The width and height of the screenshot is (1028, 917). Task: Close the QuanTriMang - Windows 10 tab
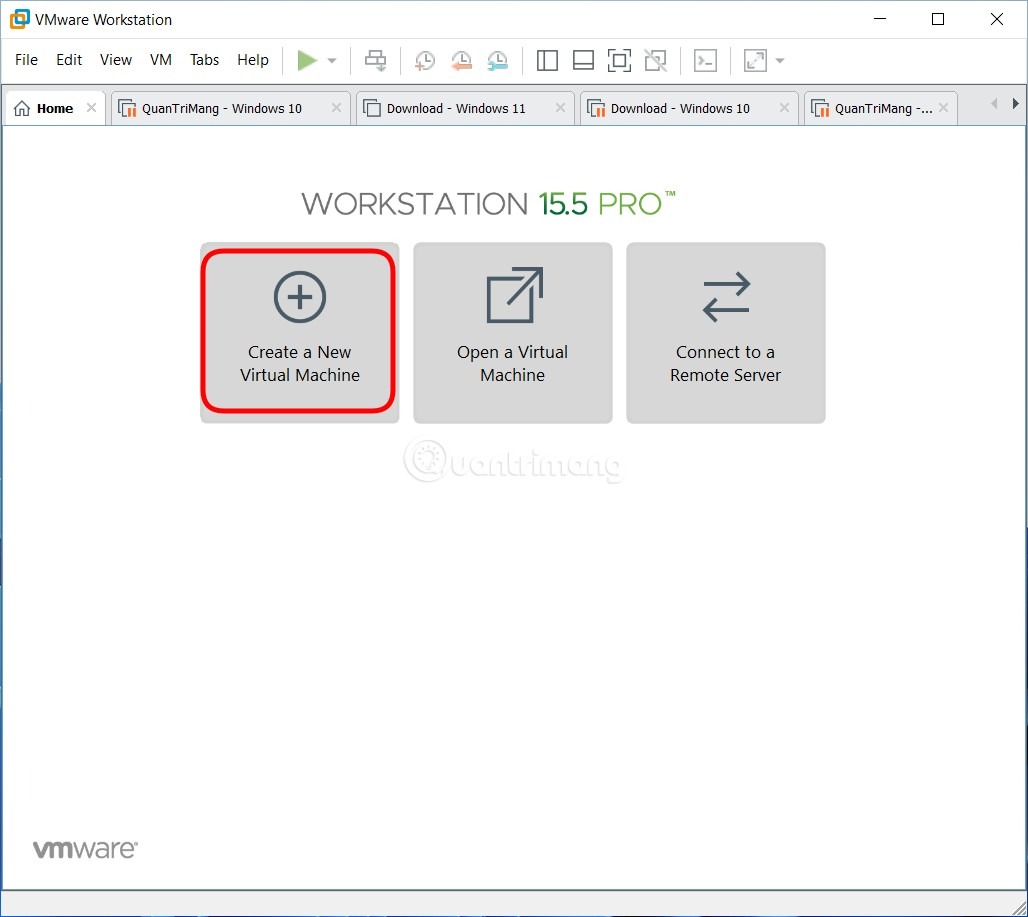pos(336,107)
